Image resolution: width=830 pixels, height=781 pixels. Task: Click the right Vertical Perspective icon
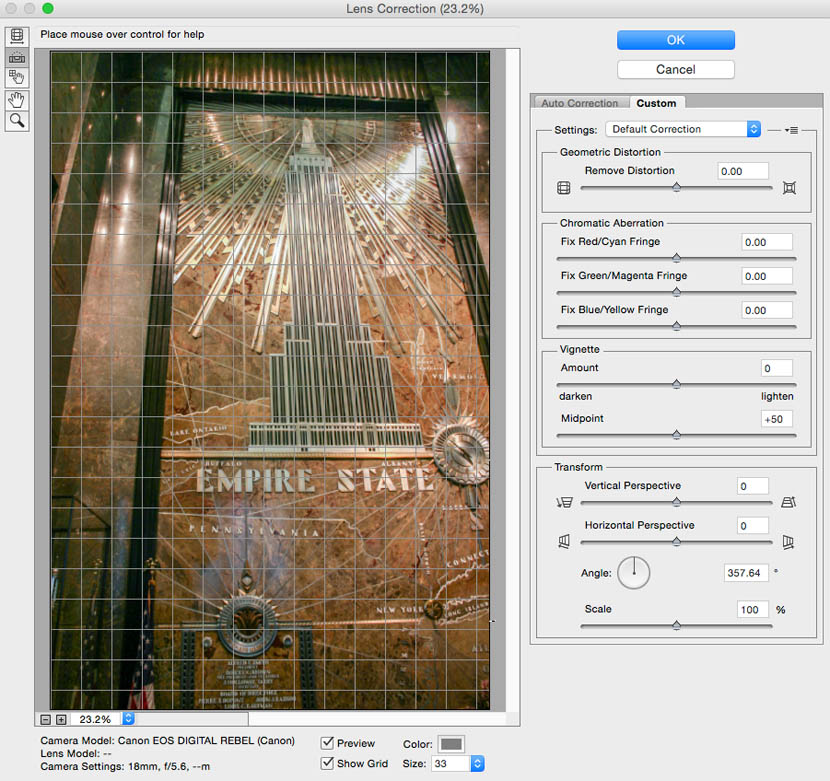click(789, 502)
